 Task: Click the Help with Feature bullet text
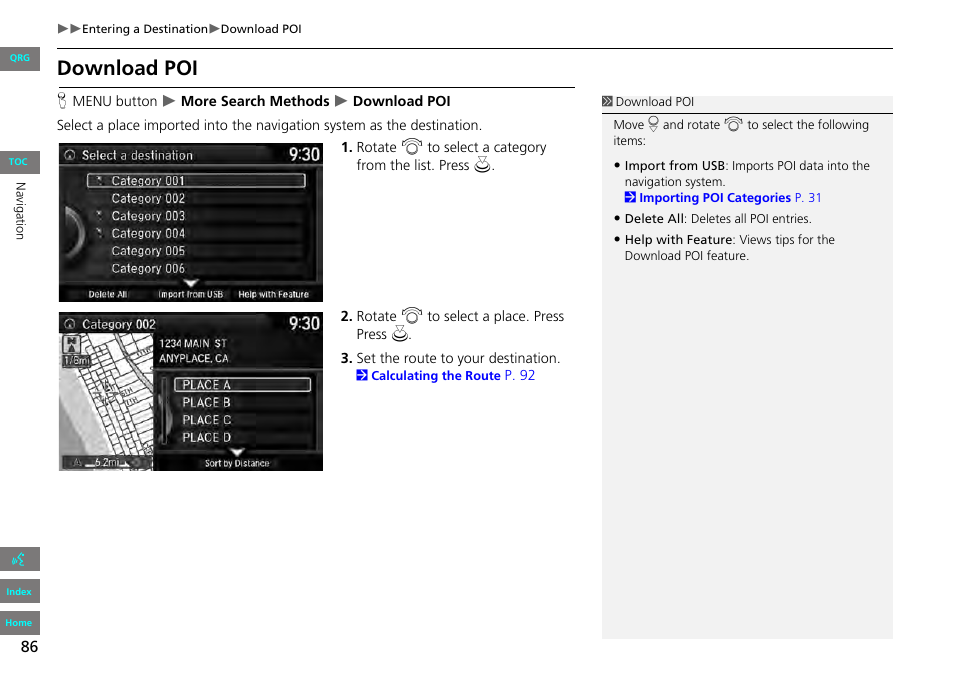(x=730, y=248)
